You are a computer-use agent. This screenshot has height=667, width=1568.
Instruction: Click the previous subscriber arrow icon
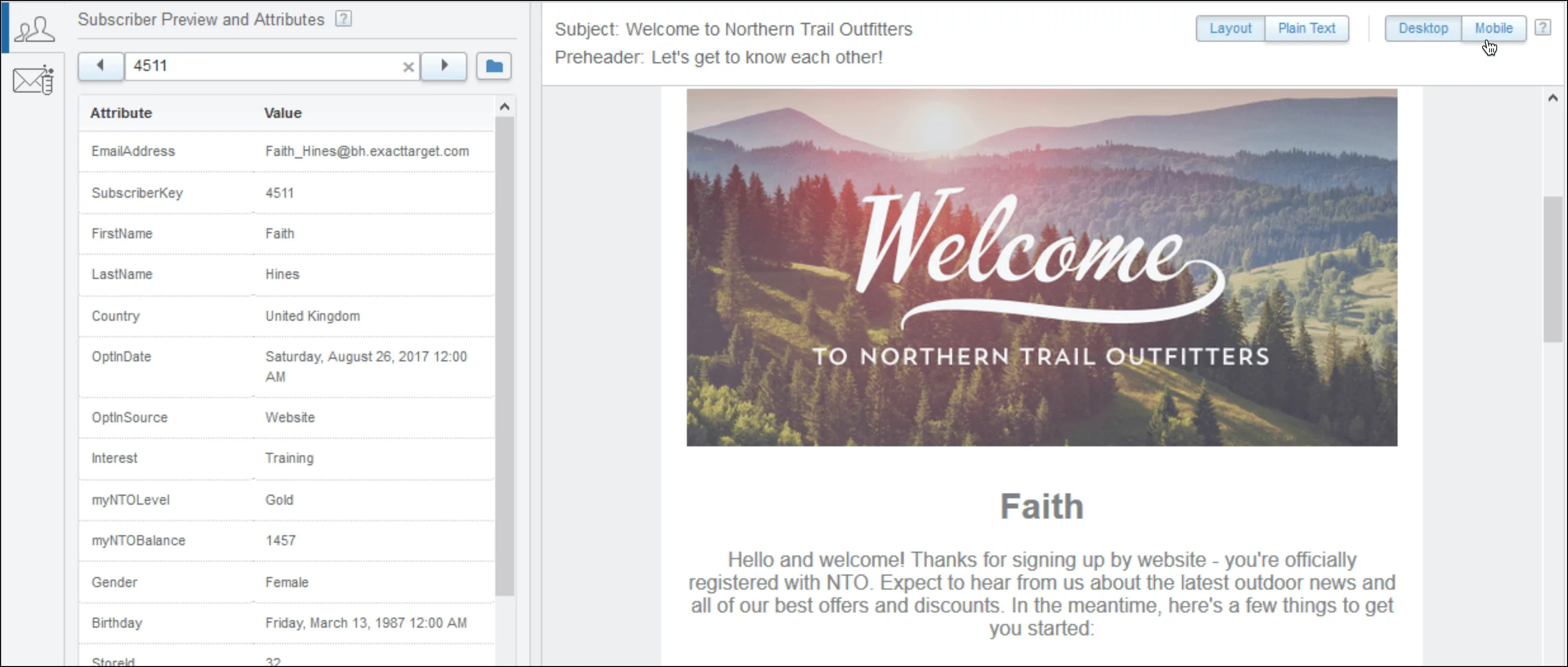pos(100,65)
